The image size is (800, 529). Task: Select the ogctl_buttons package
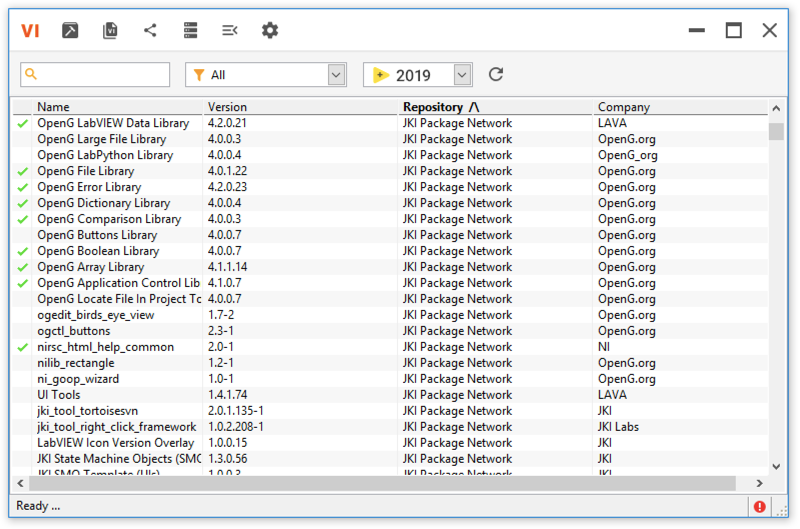[390, 331]
